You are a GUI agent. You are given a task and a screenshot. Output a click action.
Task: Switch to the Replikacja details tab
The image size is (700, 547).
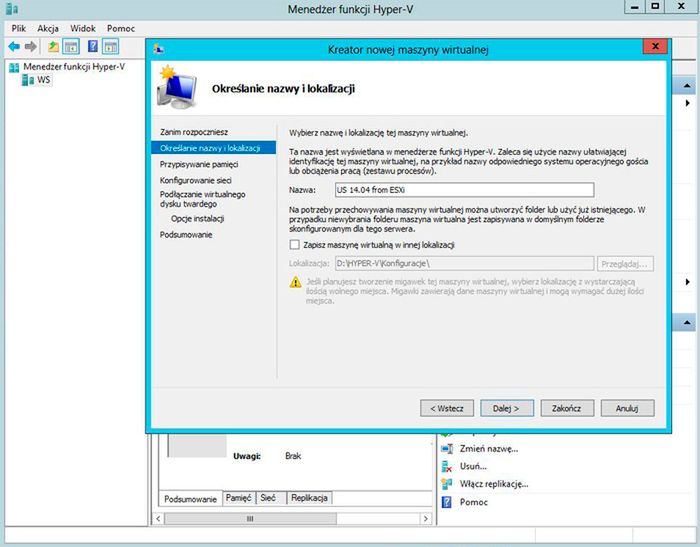309,497
